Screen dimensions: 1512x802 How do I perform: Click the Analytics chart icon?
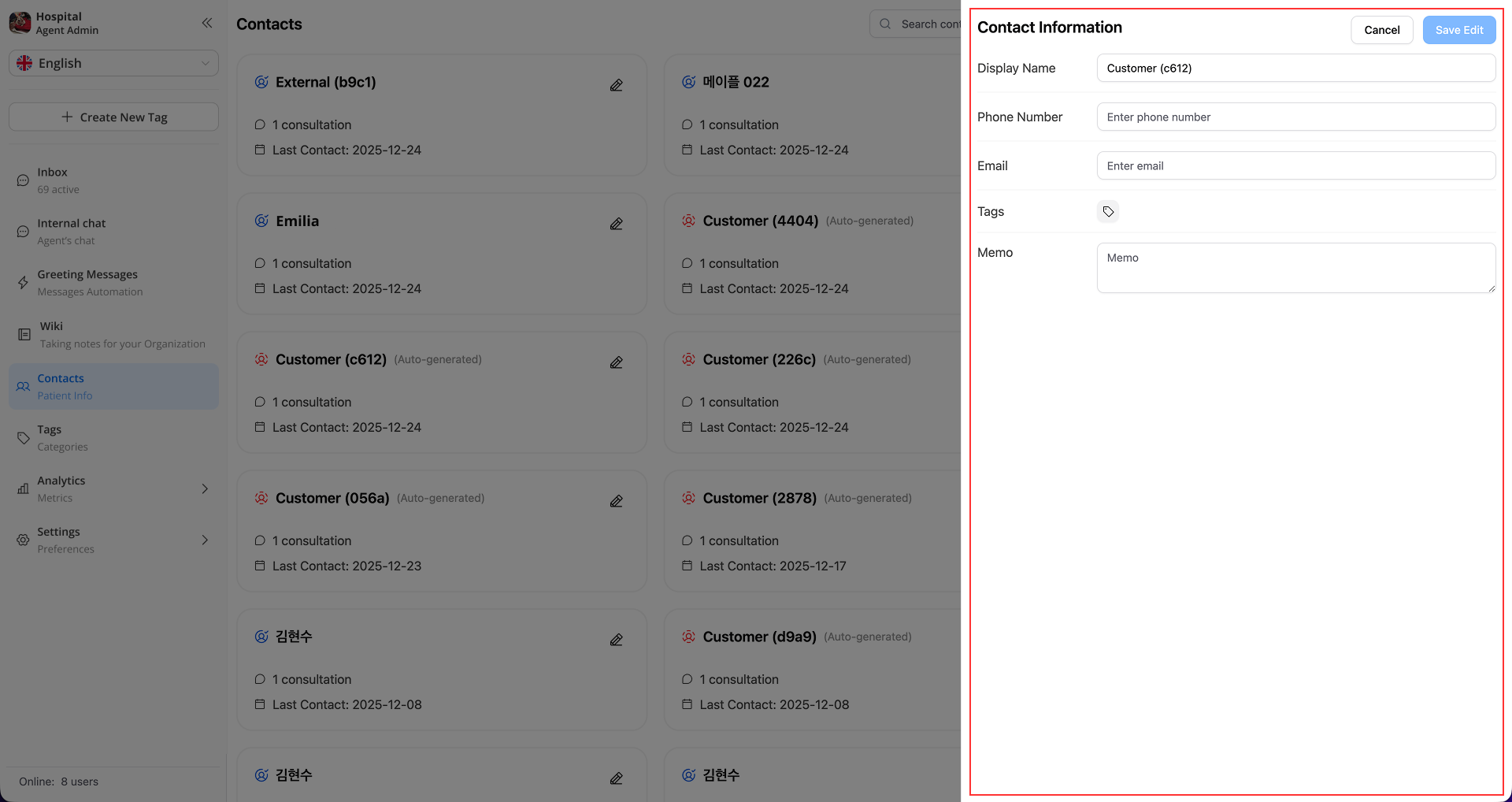click(22, 488)
